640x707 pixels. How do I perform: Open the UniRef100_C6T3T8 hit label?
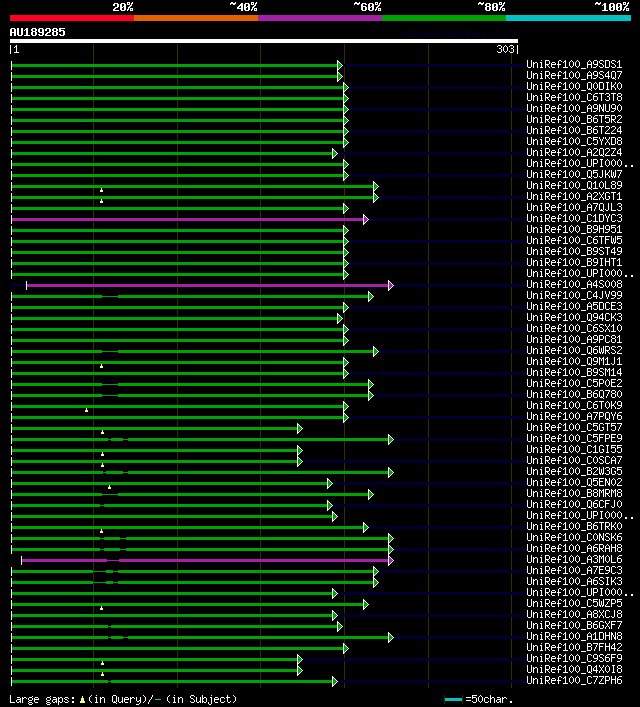[x=574, y=97]
